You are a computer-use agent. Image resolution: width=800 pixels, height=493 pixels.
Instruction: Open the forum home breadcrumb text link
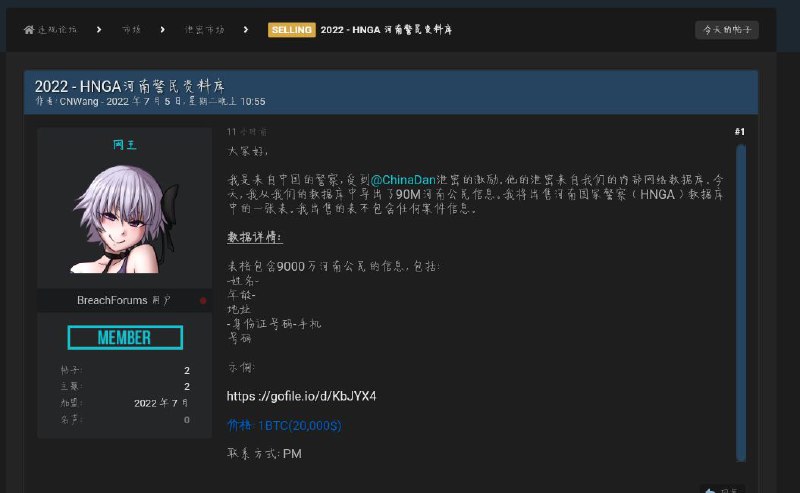point(62,30)
